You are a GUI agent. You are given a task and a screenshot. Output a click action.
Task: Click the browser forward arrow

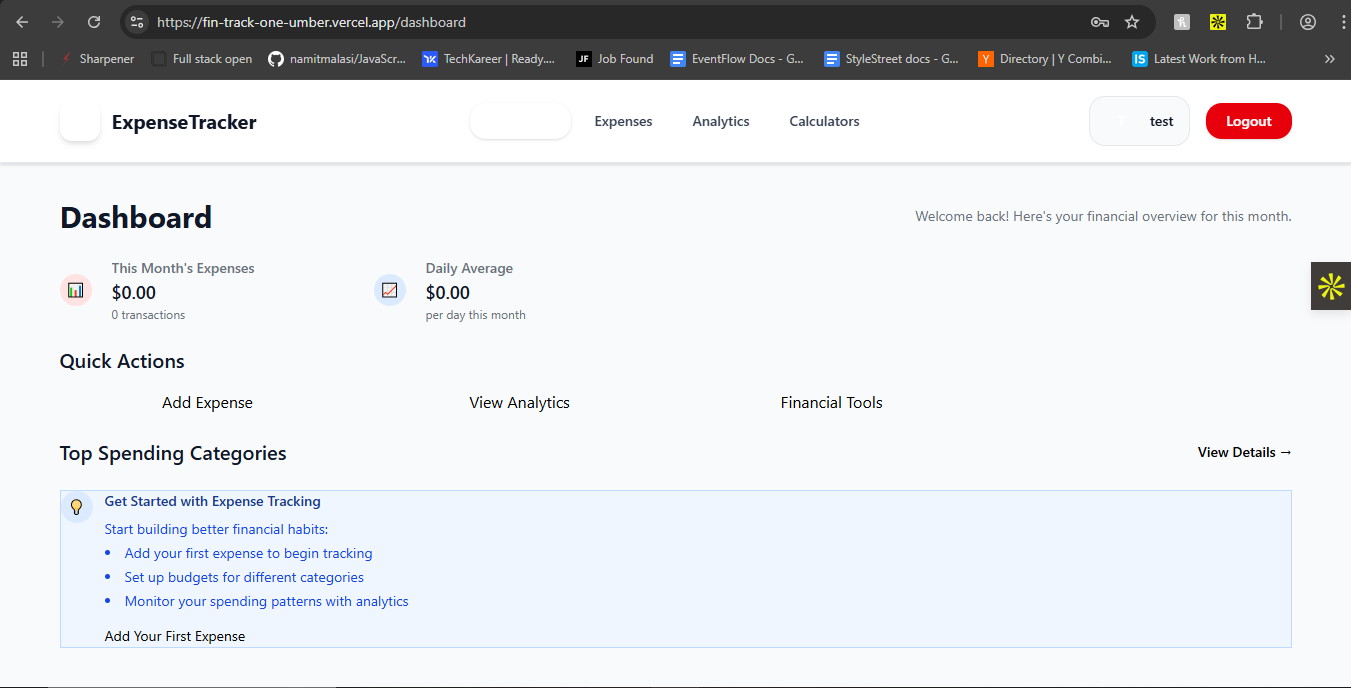point(58,22)
